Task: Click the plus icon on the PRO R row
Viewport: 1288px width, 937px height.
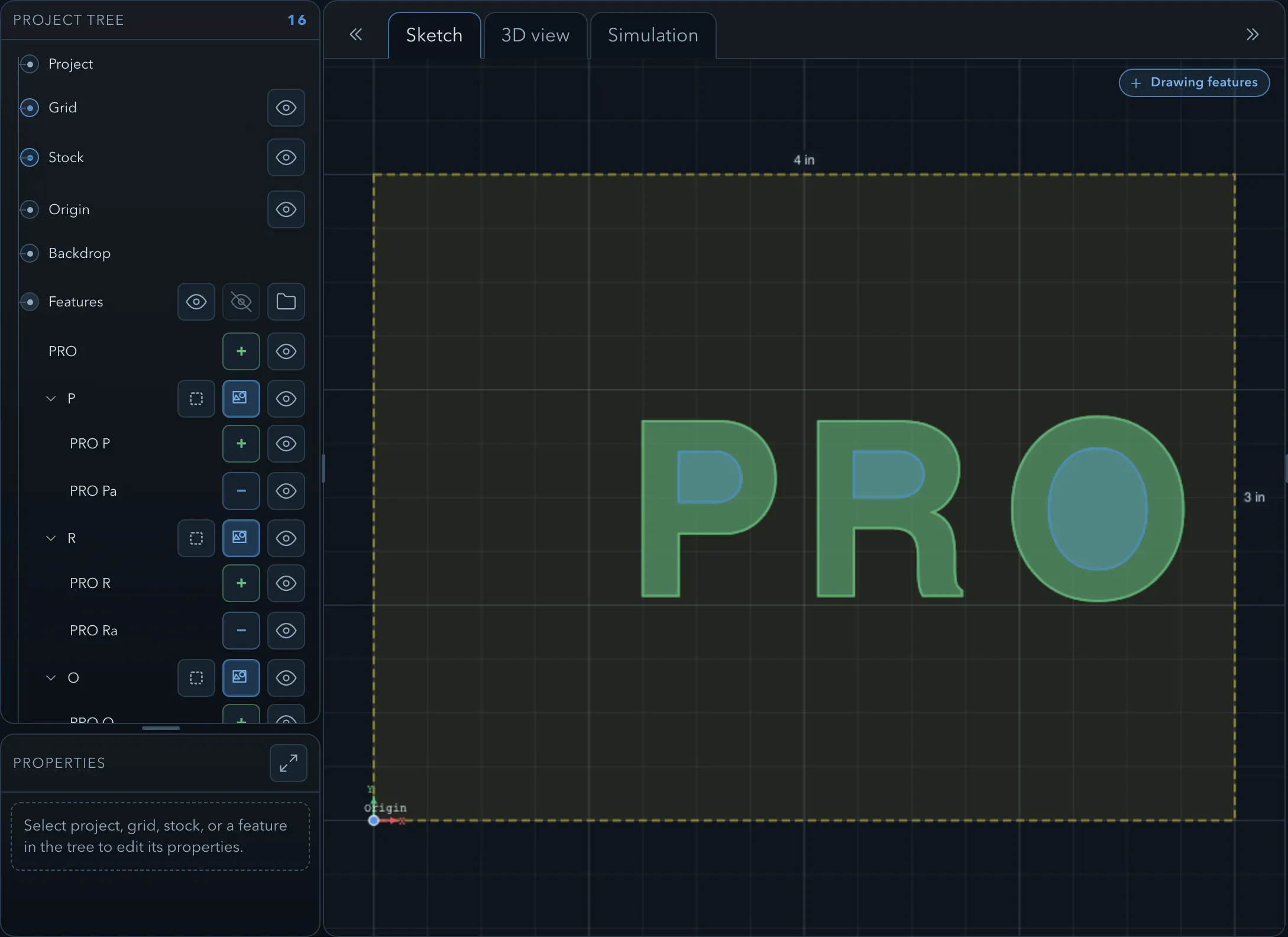Action: tap(241, 583)
